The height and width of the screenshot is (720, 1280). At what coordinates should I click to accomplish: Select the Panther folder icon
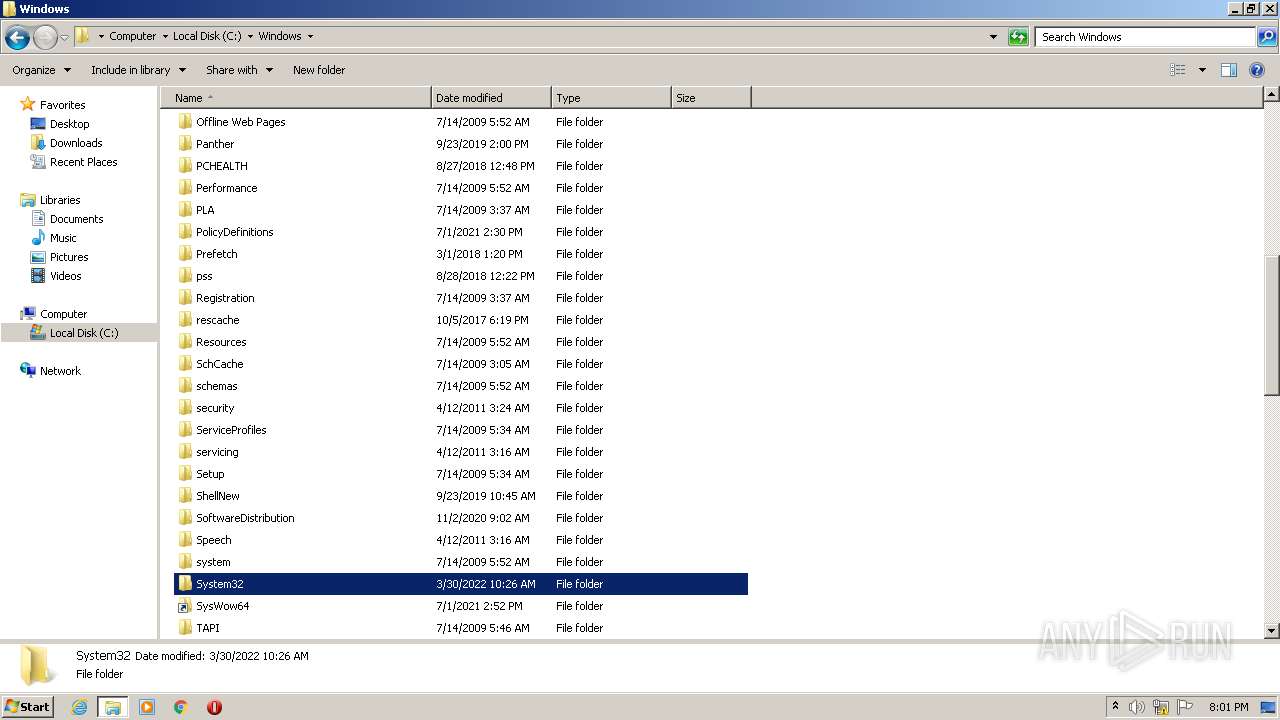click(185, 144)
